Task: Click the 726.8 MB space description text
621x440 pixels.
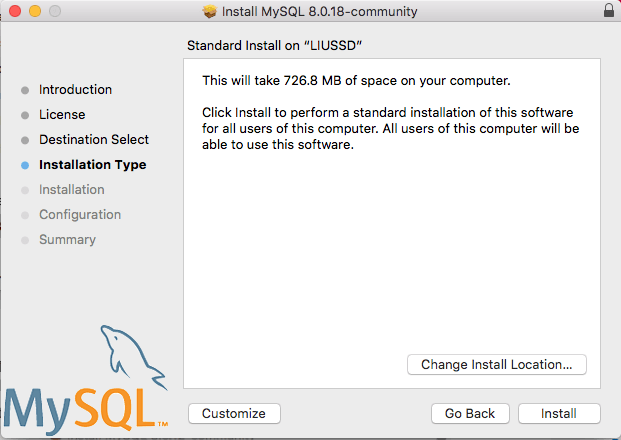Action: (356, 80)
